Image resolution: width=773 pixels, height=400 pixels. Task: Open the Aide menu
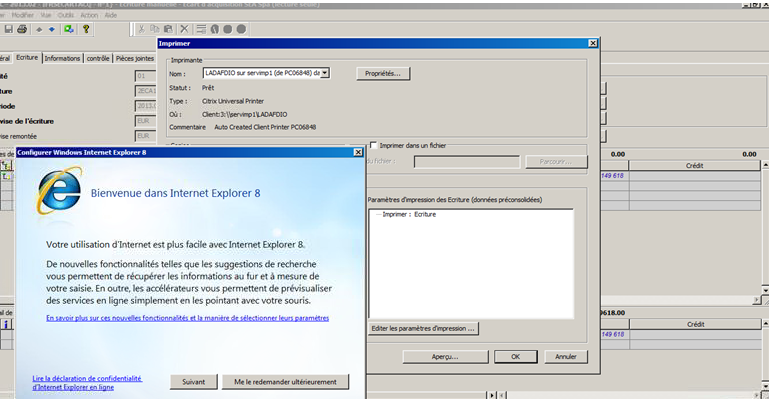[x=111, y=15]
